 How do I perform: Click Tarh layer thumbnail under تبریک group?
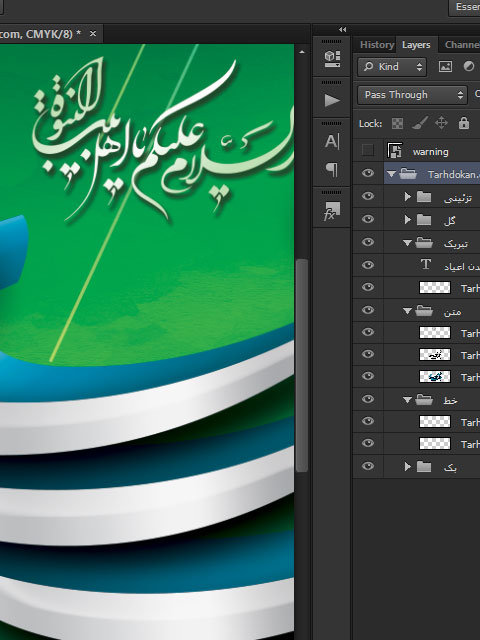(435, 288)
